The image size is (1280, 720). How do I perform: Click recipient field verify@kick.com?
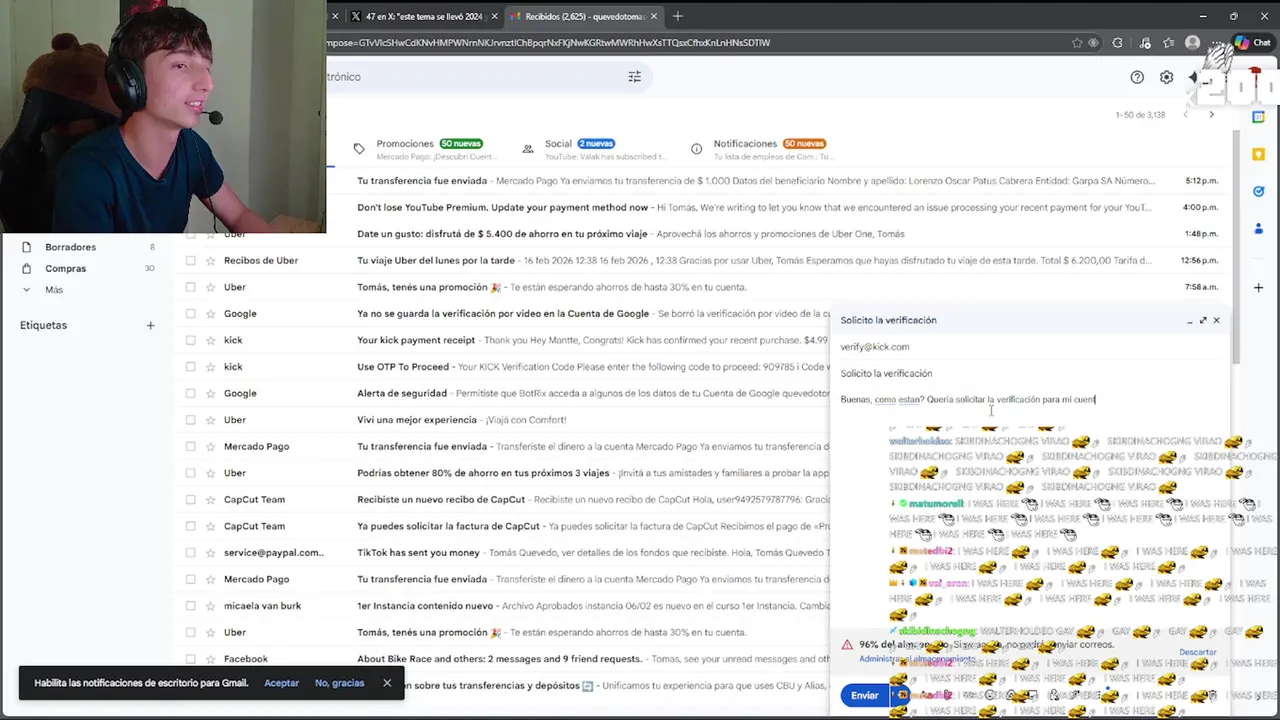875,347
